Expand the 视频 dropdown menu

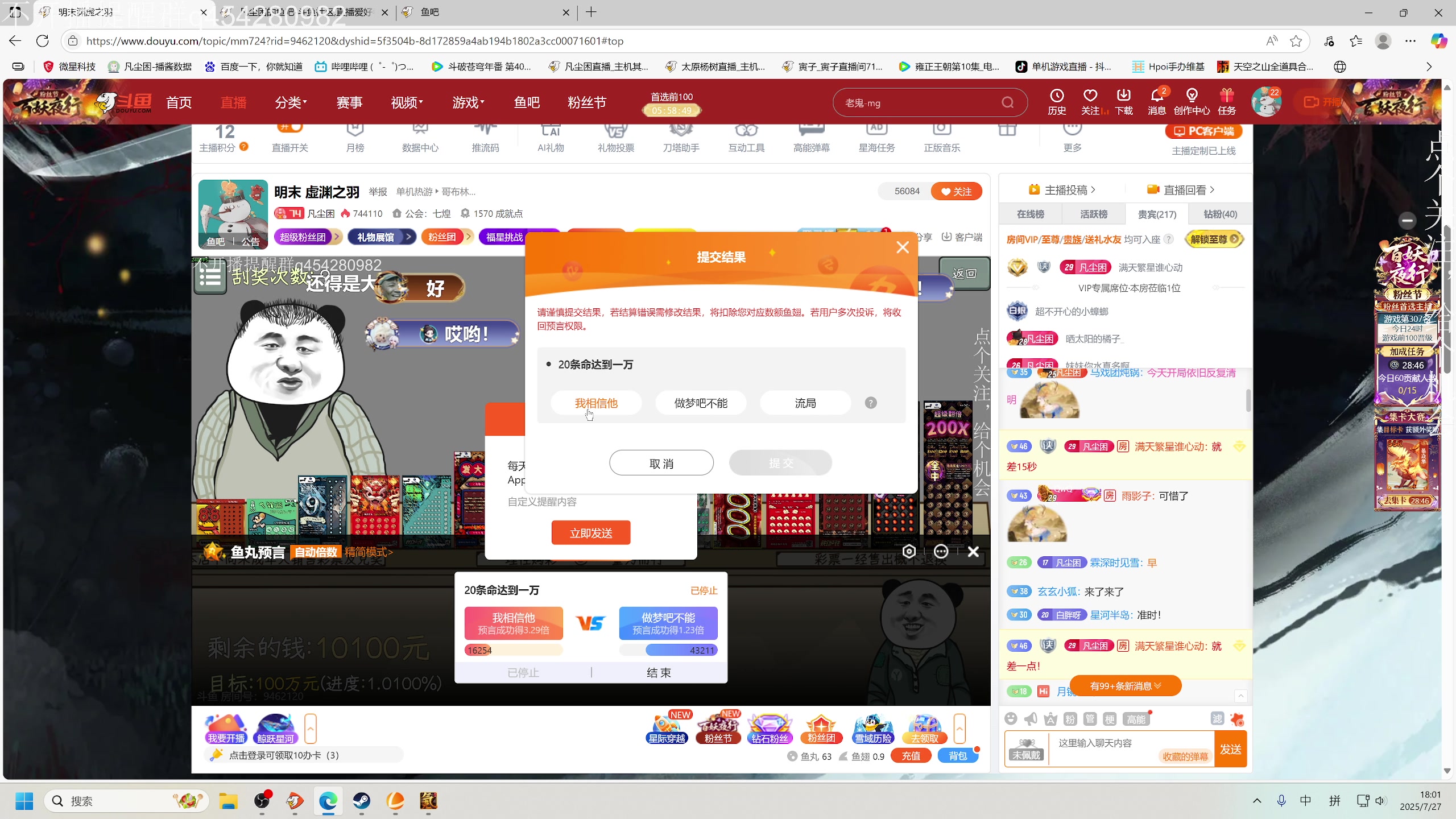[x=407, y=102]
